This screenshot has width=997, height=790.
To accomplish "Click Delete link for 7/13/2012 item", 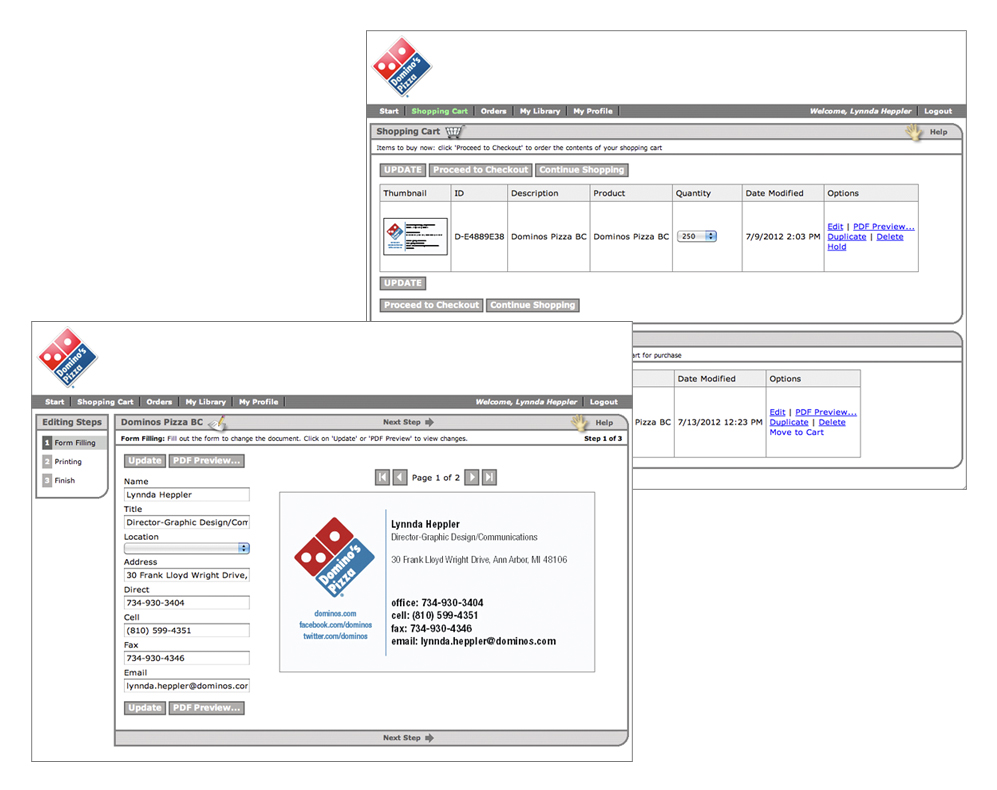I will (832, 422).
